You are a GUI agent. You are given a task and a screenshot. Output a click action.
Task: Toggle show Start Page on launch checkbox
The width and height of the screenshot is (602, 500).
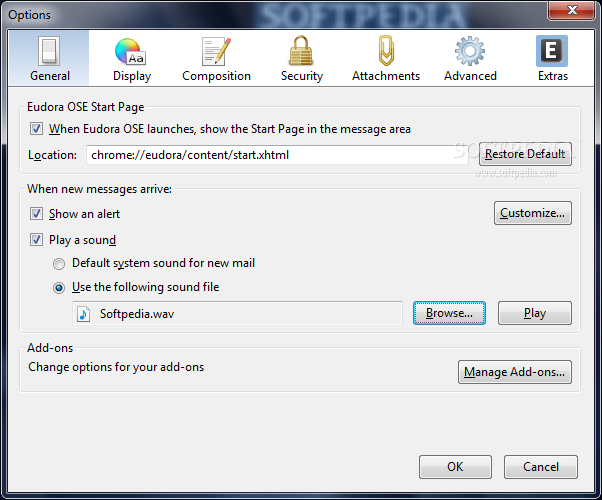click(36, 128)
